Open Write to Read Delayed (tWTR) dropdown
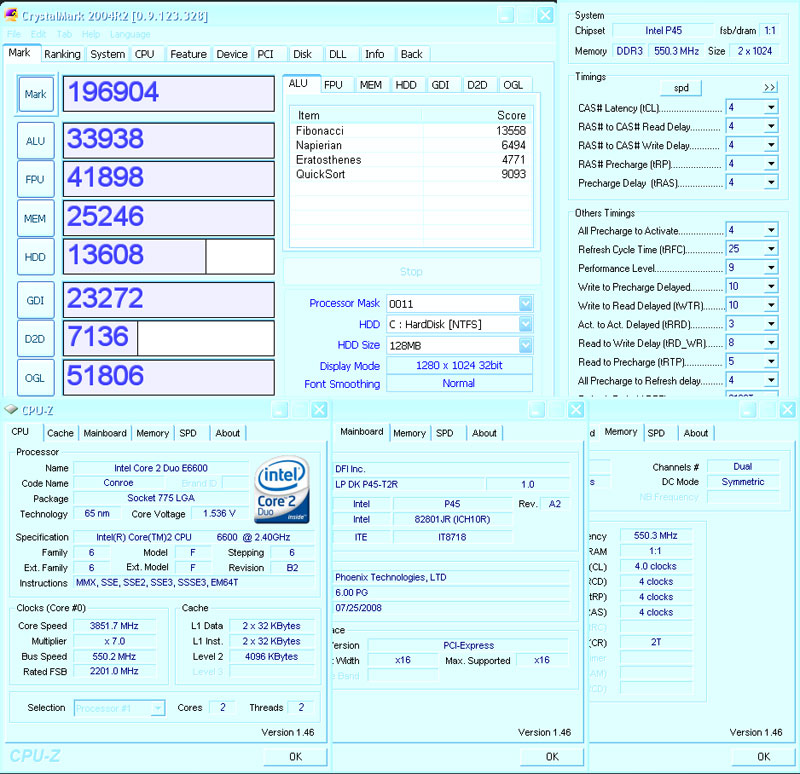Viewport: 800px width, 774px height. pos(771,305)
